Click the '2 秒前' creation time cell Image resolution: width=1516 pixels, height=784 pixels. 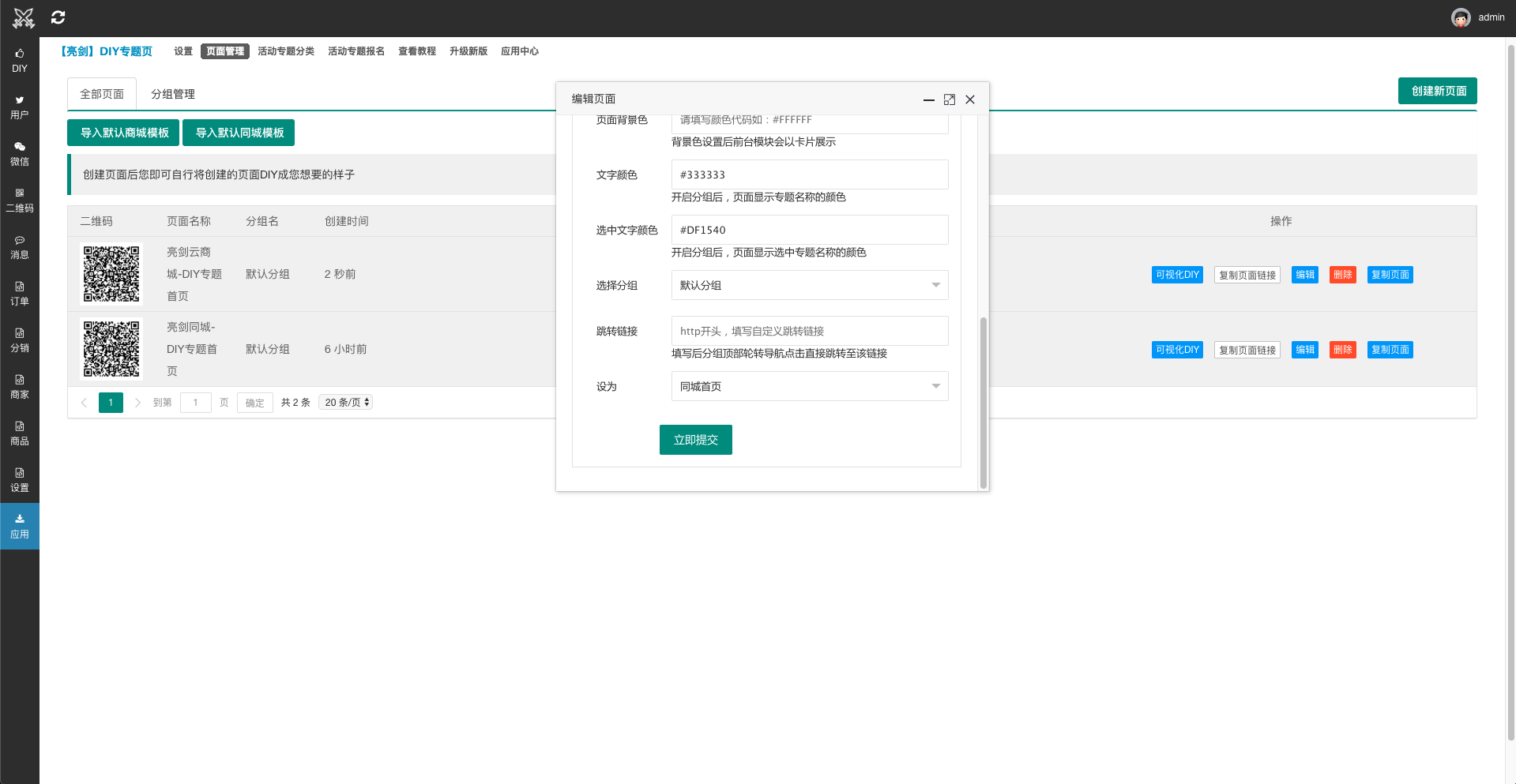340,274
